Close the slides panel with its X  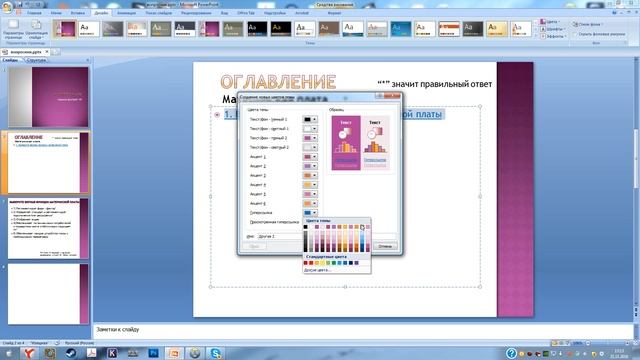[88, 60]
